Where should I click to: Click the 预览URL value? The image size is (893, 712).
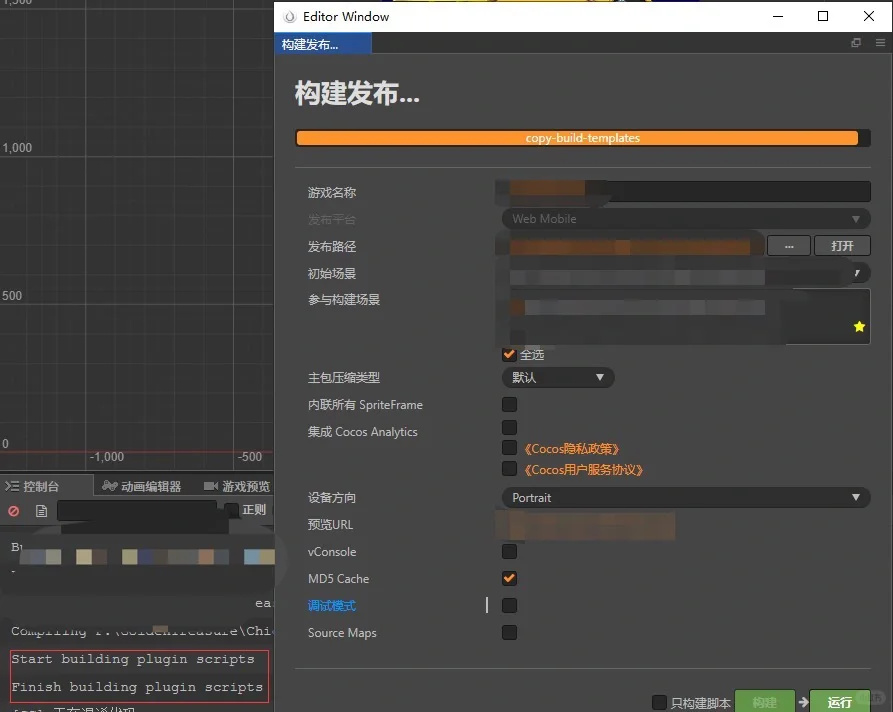point(585,525)
